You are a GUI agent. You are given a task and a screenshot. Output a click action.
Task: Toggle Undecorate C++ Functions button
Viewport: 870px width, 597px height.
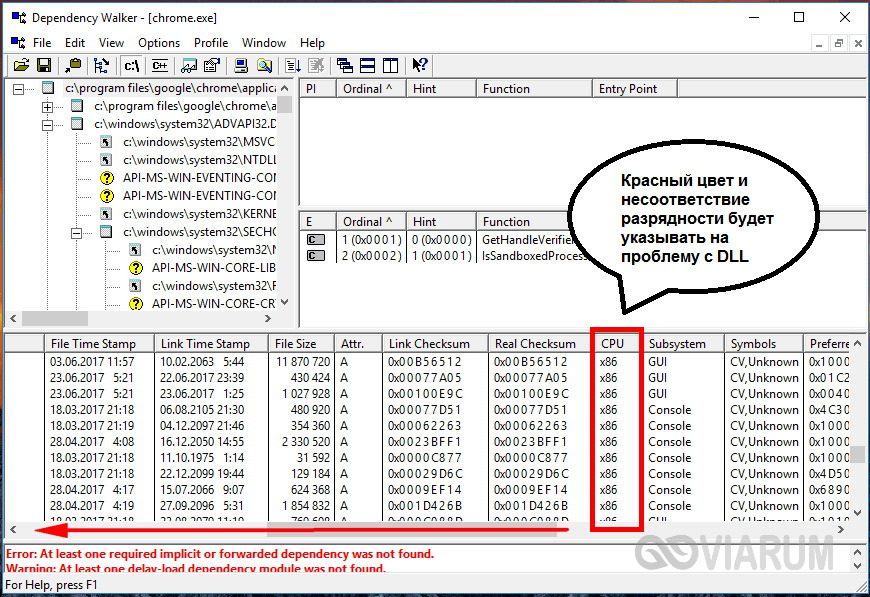[160, 65]
